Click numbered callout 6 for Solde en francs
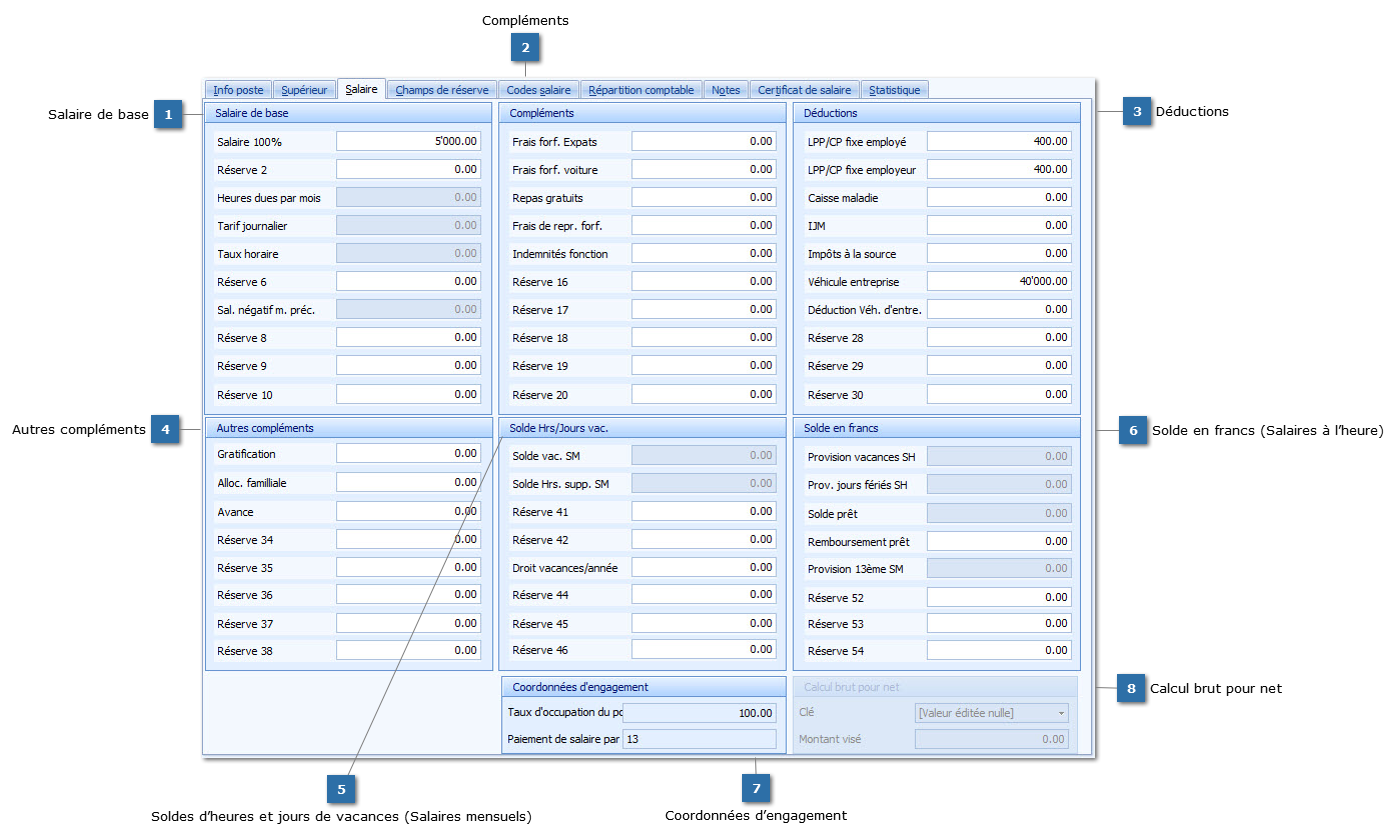The width and height of the screenshot is (1400, 840). click(1133, 431)
